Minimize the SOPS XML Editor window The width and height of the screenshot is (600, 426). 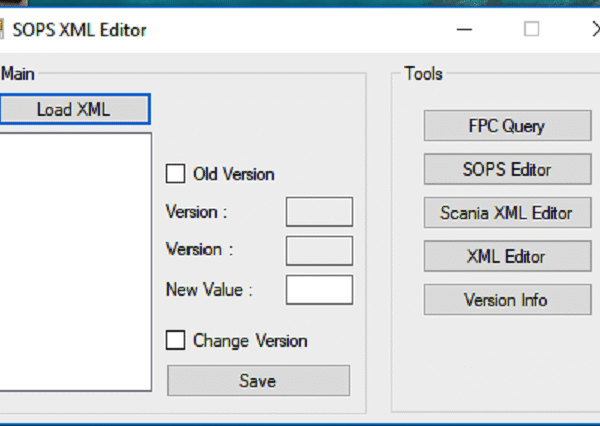tap(464, 29)
